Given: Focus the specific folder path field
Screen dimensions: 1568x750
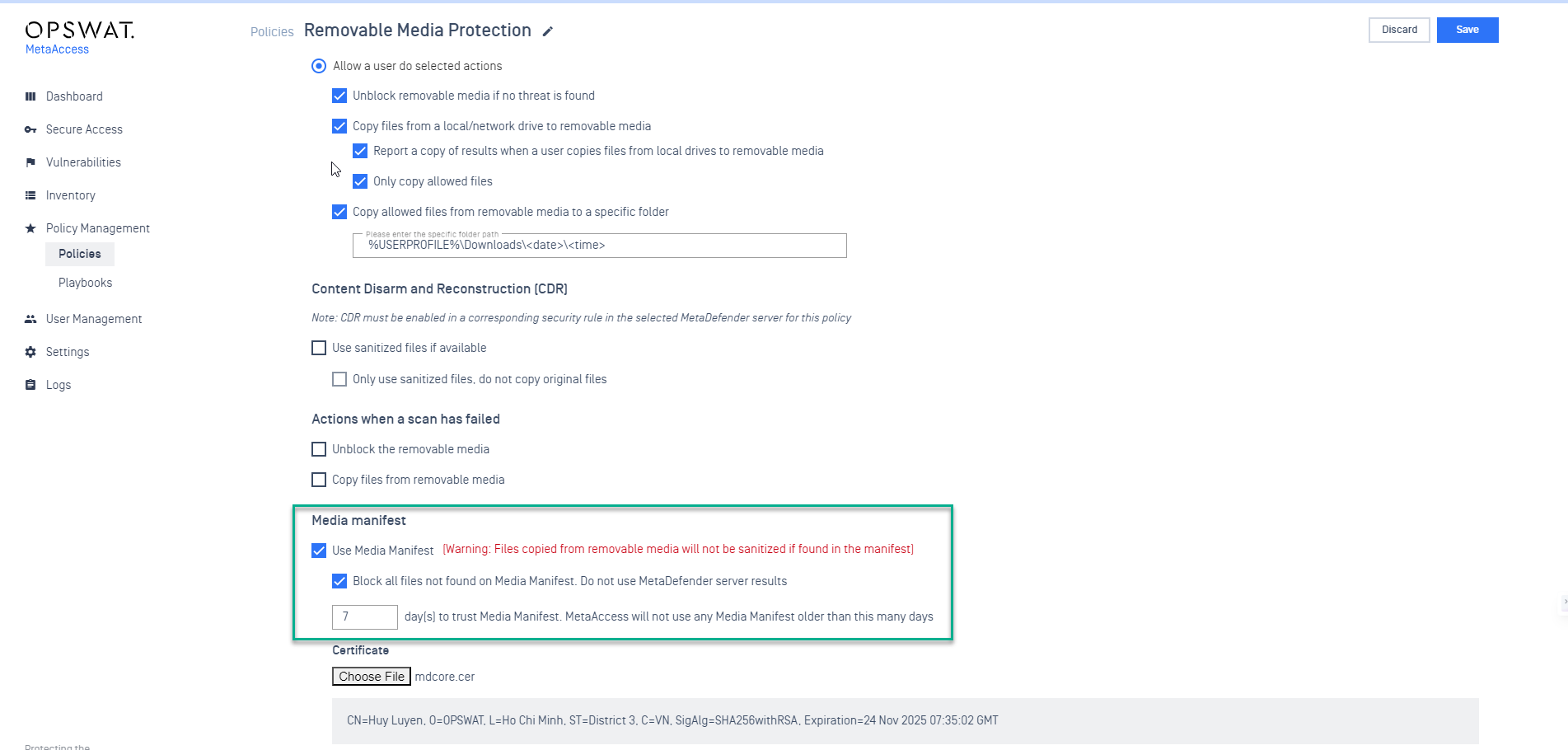Looking at the screenshot, I should 600,246.
